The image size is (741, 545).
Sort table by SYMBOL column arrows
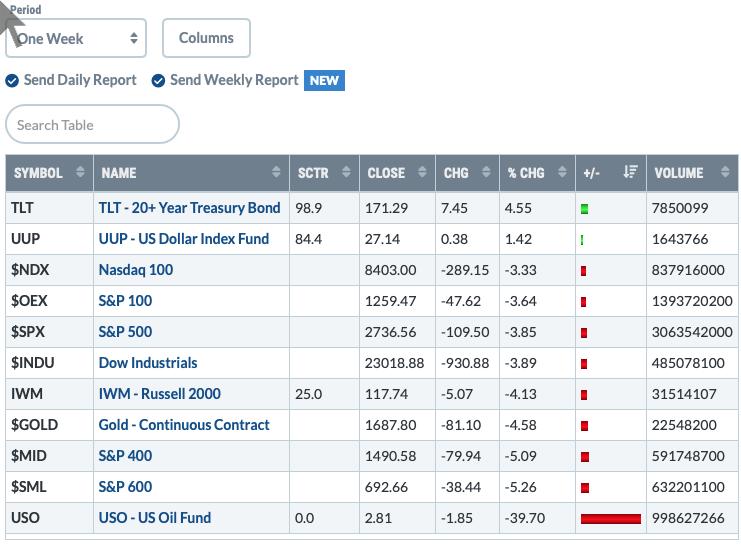80,172
